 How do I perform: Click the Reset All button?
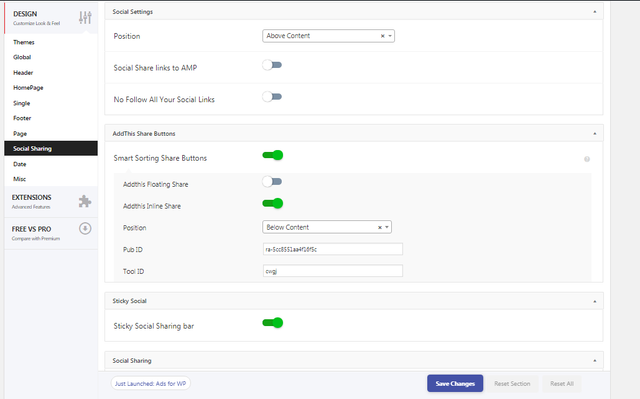[562, 383]
